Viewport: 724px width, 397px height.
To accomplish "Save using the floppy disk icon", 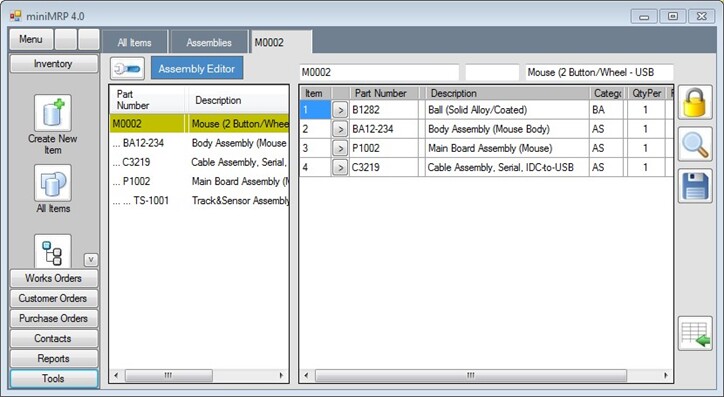I will (695, 186).
